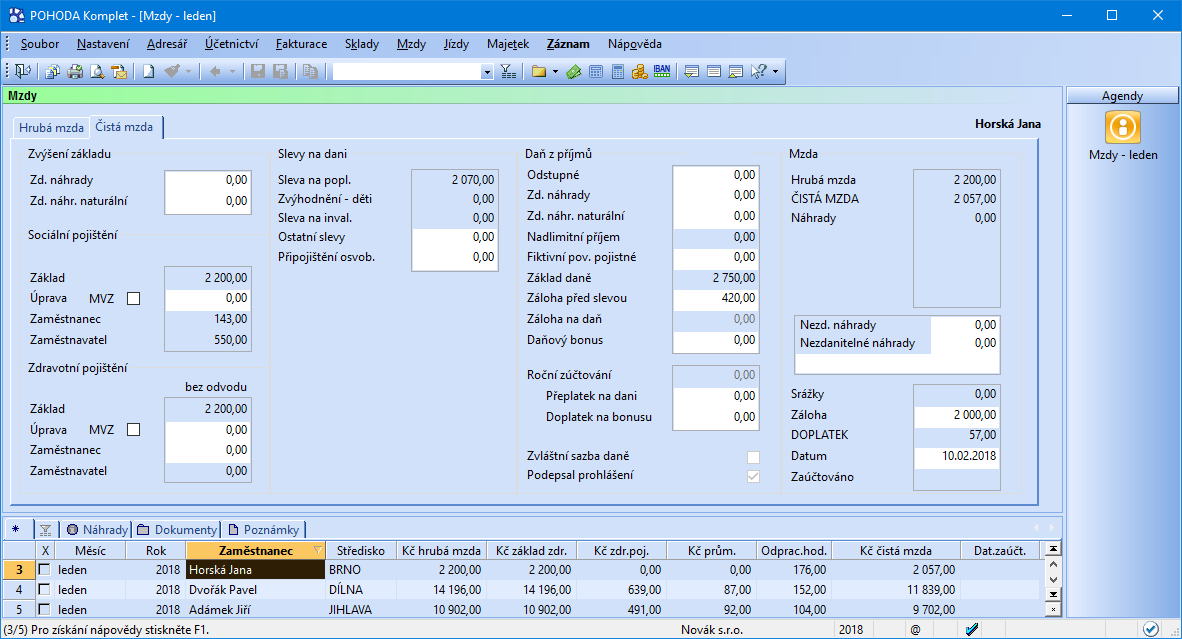1182x639 pixels.
Task: Select the Čistá mzda tab
Action: 124,127
